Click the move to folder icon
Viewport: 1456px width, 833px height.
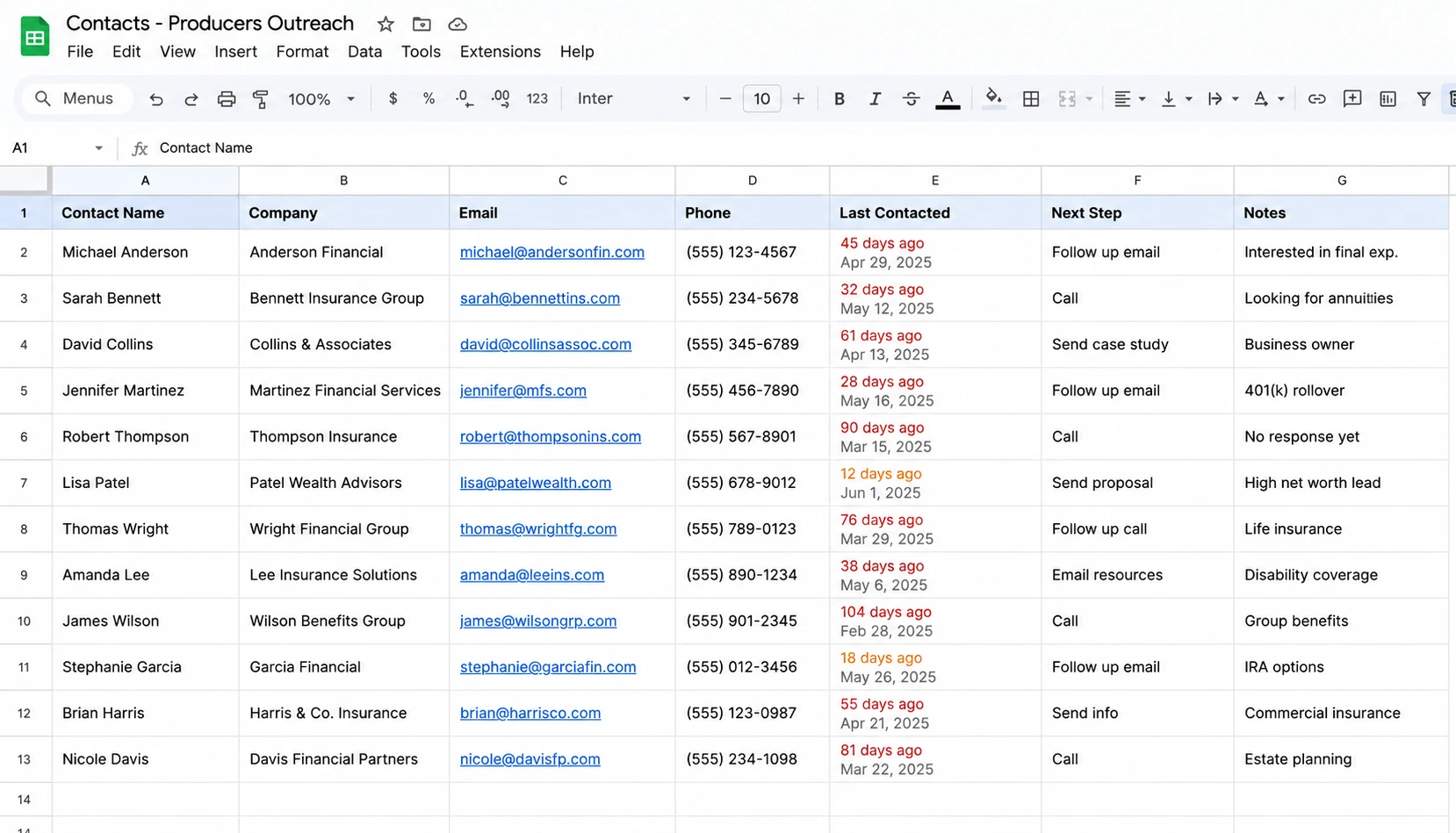click(422, 24)
